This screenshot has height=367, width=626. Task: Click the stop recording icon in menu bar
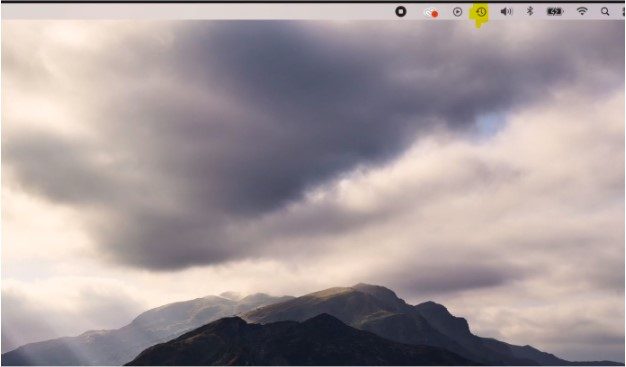401,12
